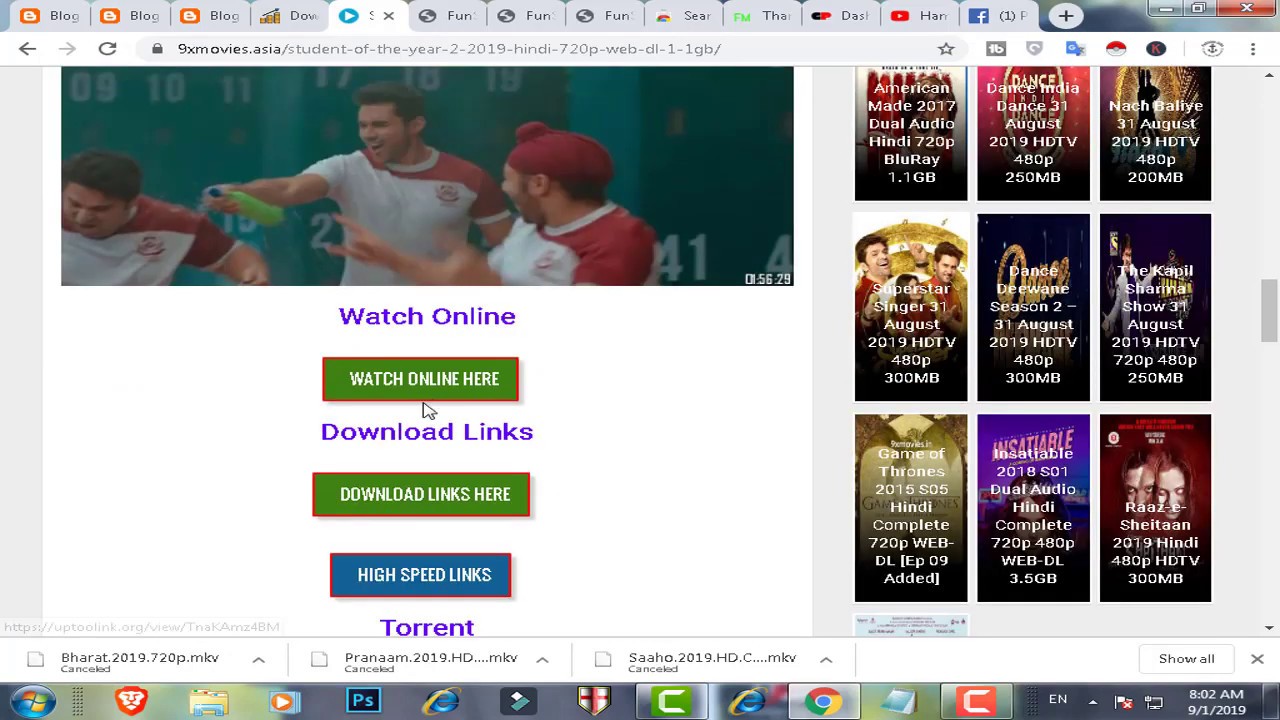This screenshot has width=1280, height=720.
Task: Click Show all downloads button
Action: tap(1186, 659)
